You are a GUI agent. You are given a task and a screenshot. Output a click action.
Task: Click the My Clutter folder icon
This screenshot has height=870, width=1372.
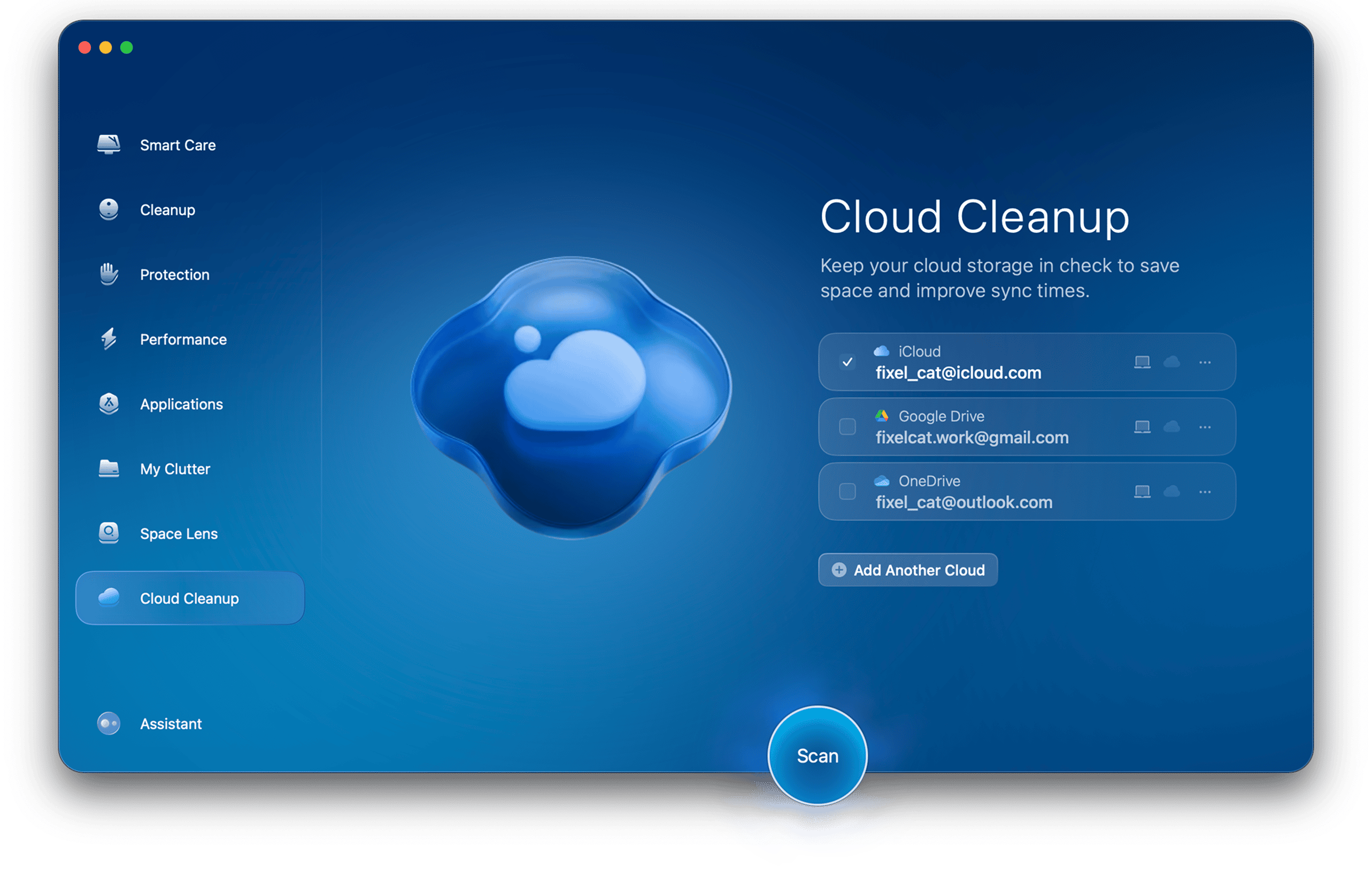point(108,469)
